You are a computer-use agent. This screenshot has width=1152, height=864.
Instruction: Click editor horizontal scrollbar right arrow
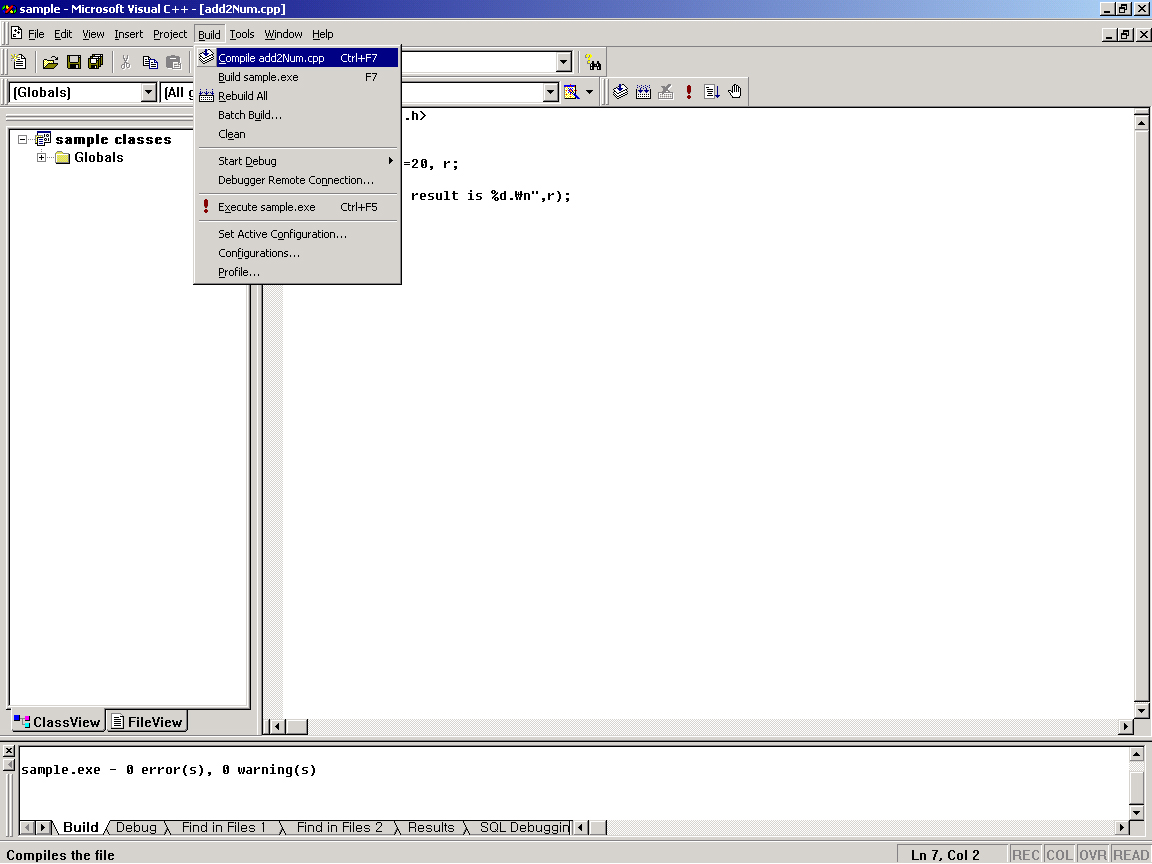(1126, 727)
